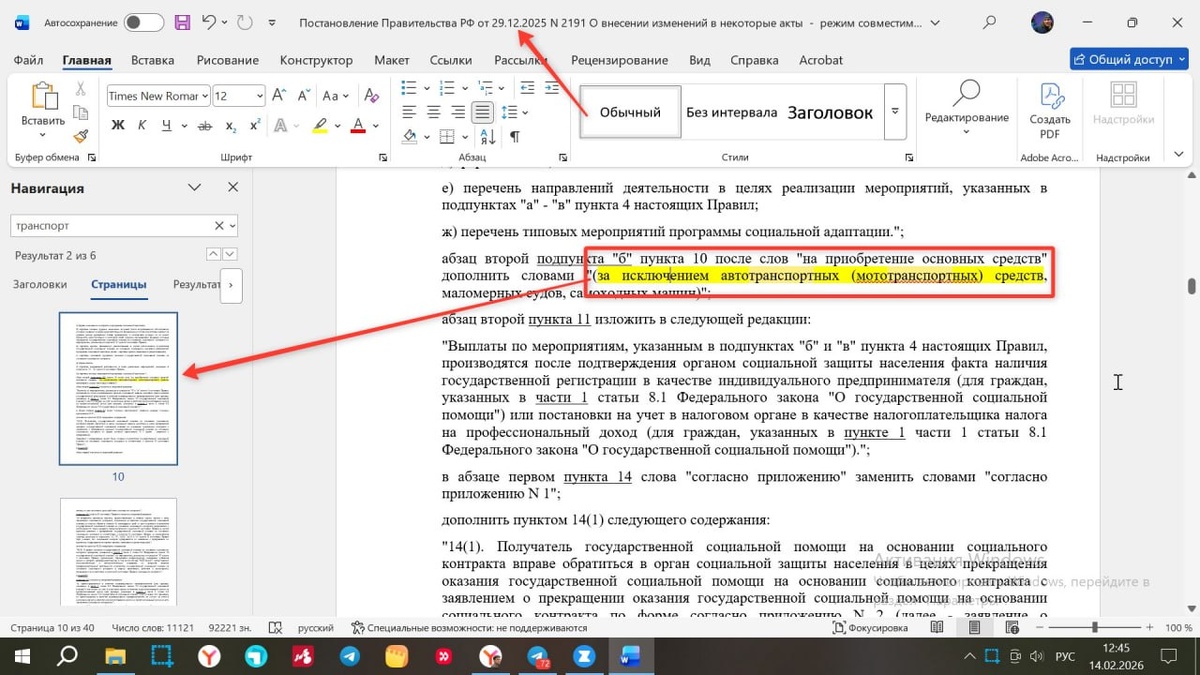Viewport: 1200px width, 675px height.
Task: Select the Без интервала style
Action: pyautogui.click(x=732, y=112)
